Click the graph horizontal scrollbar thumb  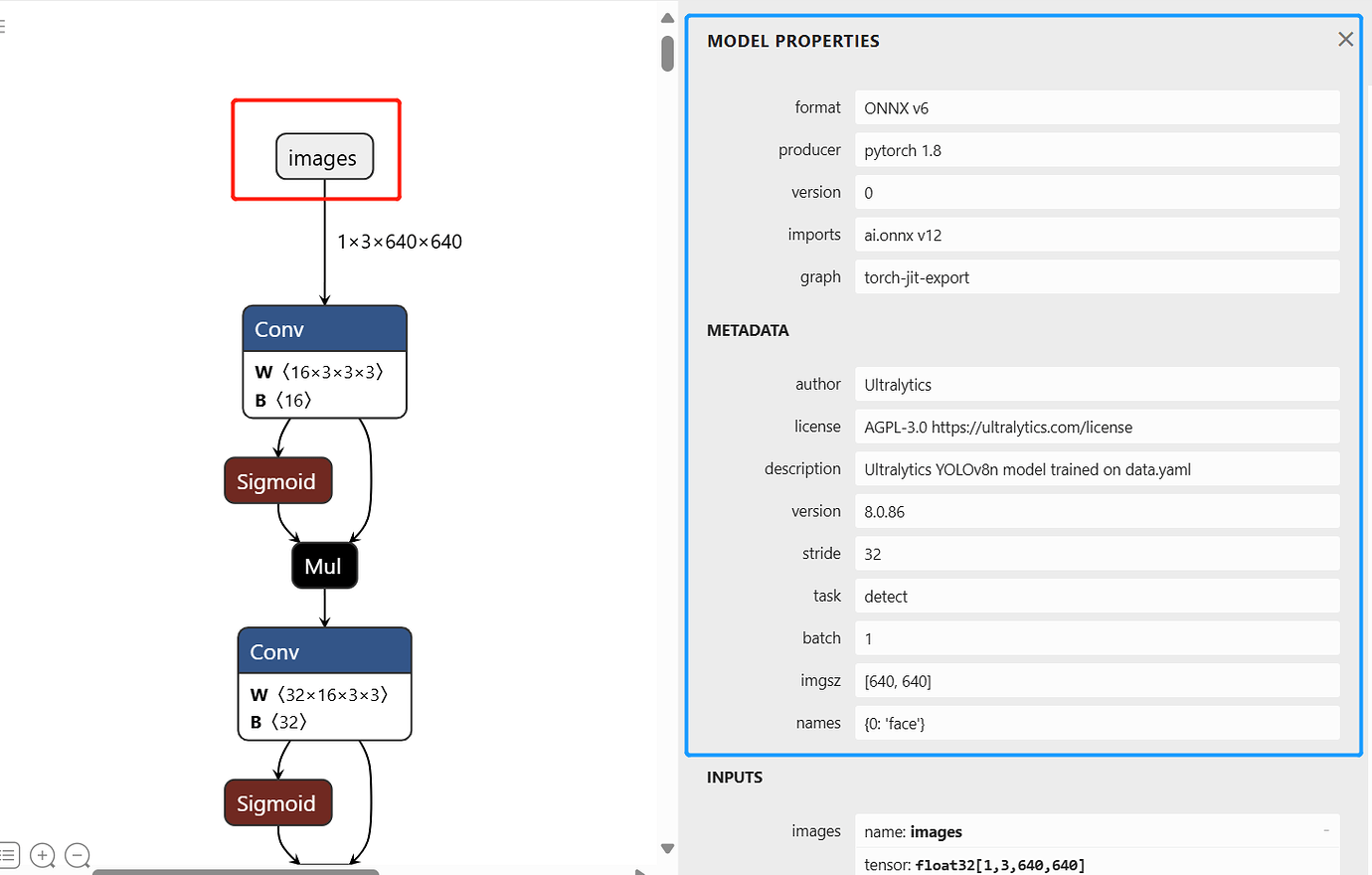pyautogui.click(x=236, y=872)
